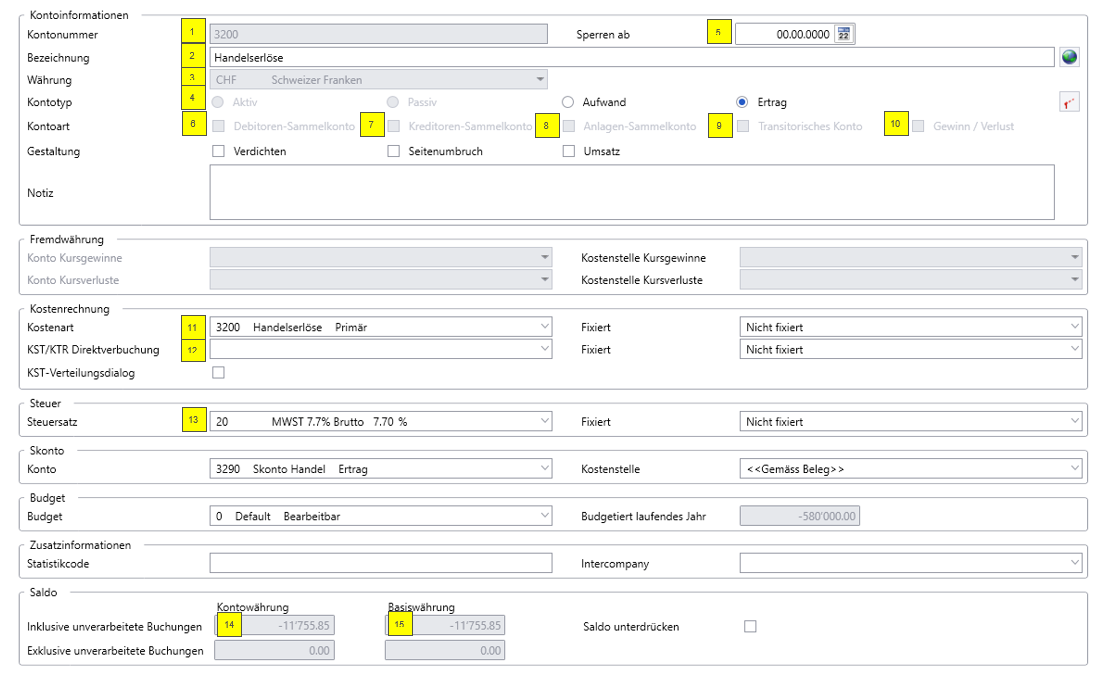The image size is (1099, 682).
Task: Select the Aufwand radio button
Action: pos(568,102)
